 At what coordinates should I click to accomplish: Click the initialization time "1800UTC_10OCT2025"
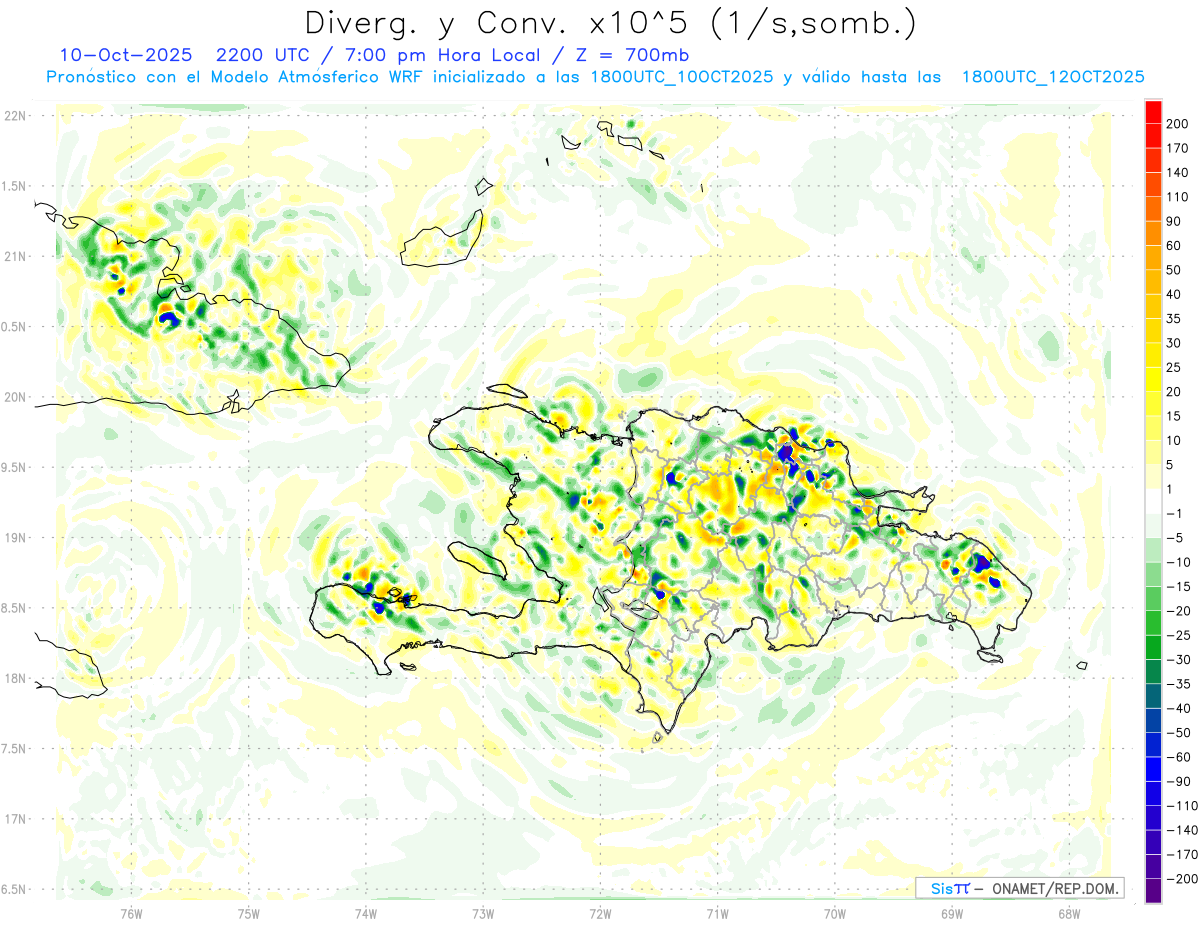681,77
